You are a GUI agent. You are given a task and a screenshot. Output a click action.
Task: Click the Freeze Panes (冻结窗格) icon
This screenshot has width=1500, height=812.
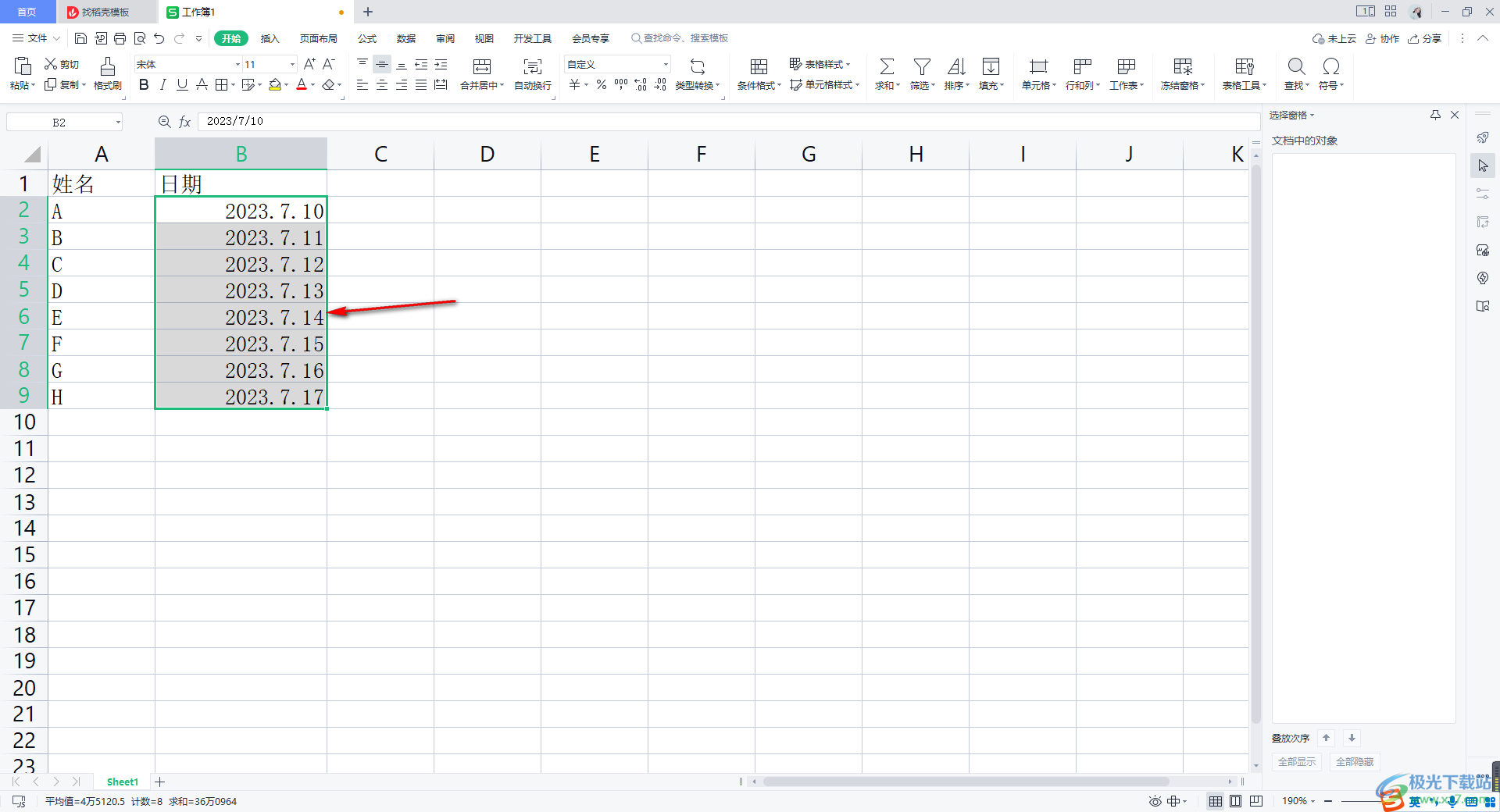[x=1183, y=66]
